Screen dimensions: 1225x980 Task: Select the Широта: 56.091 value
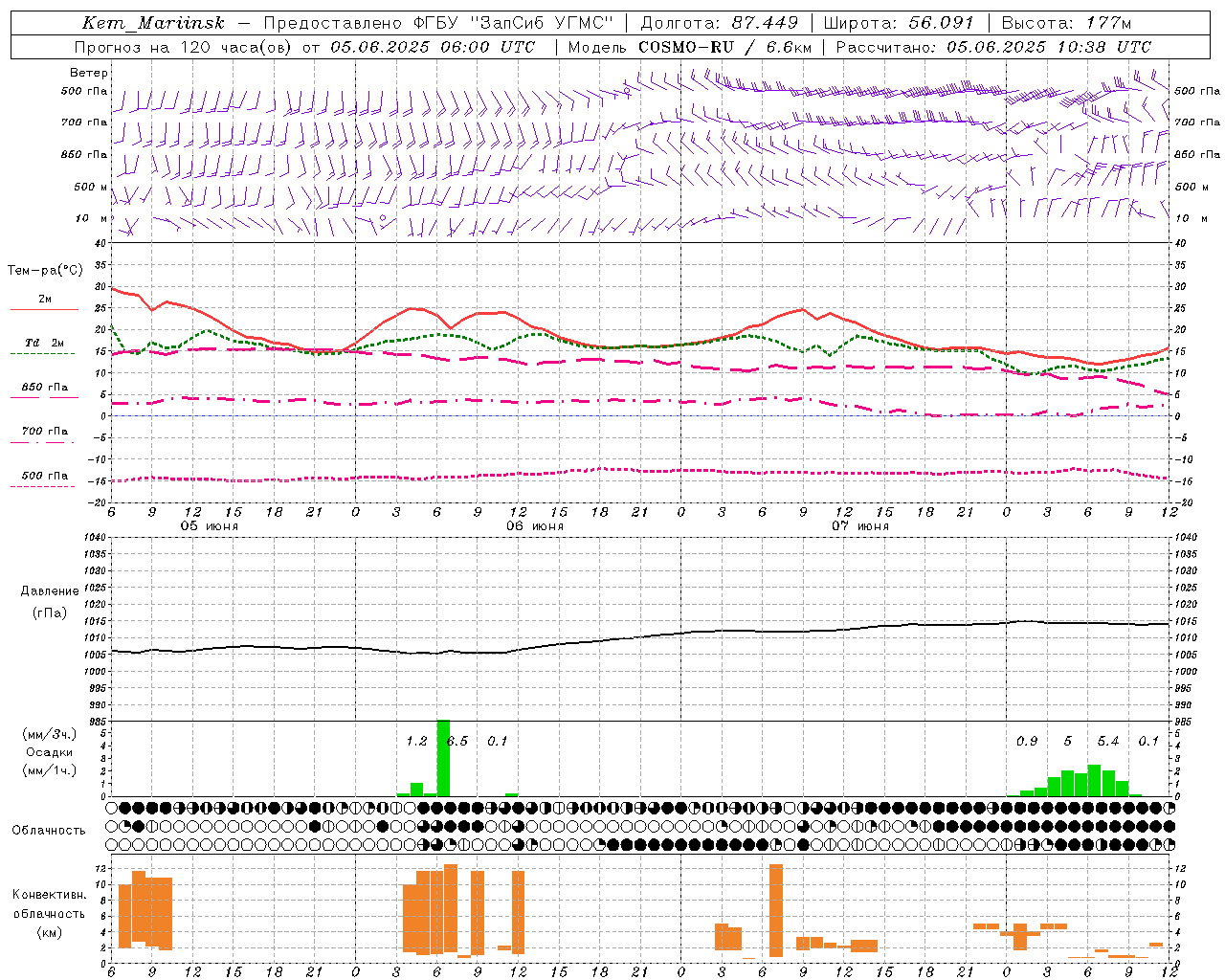(899, 23)
